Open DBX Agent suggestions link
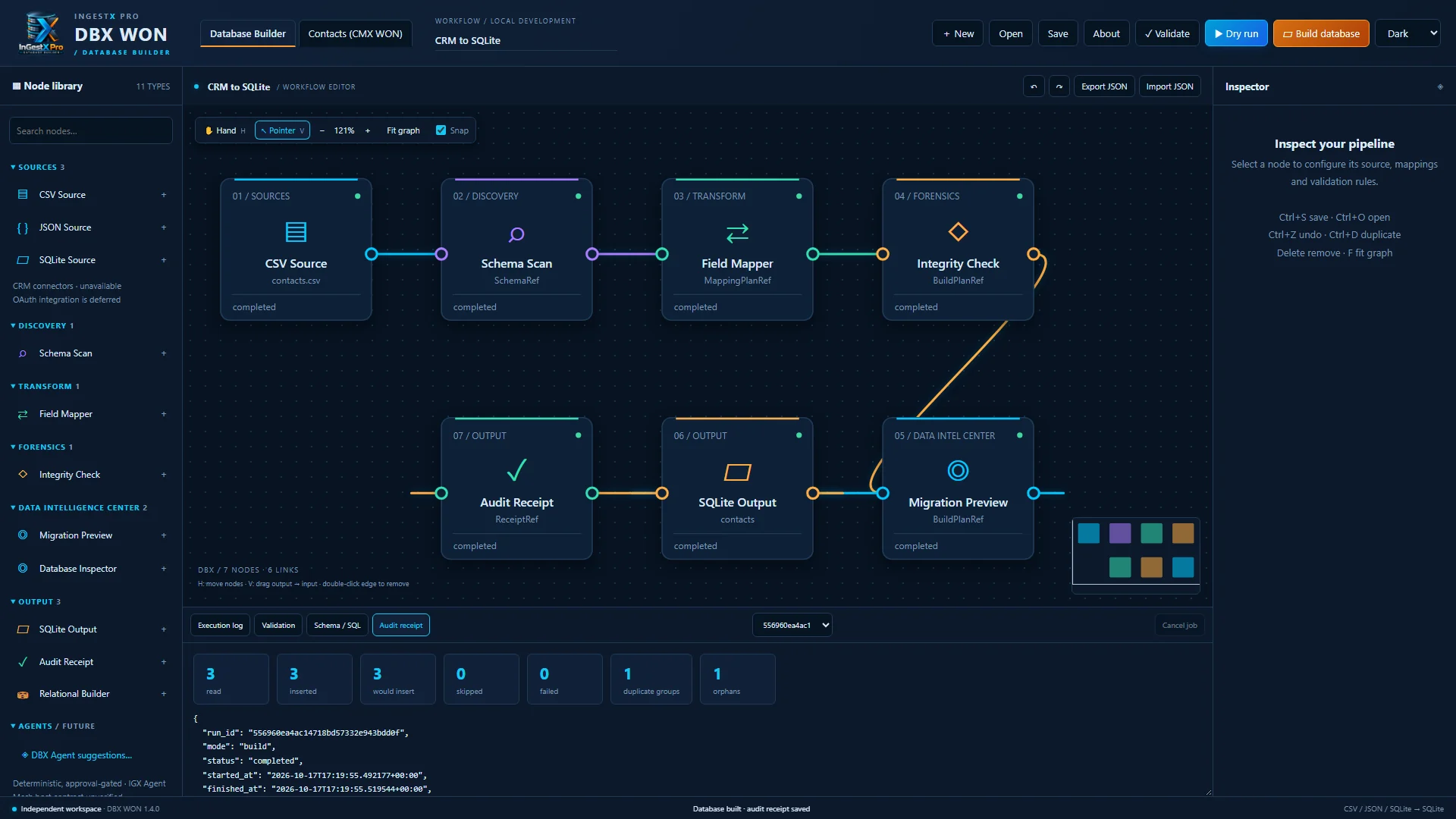 coord(77,755)
